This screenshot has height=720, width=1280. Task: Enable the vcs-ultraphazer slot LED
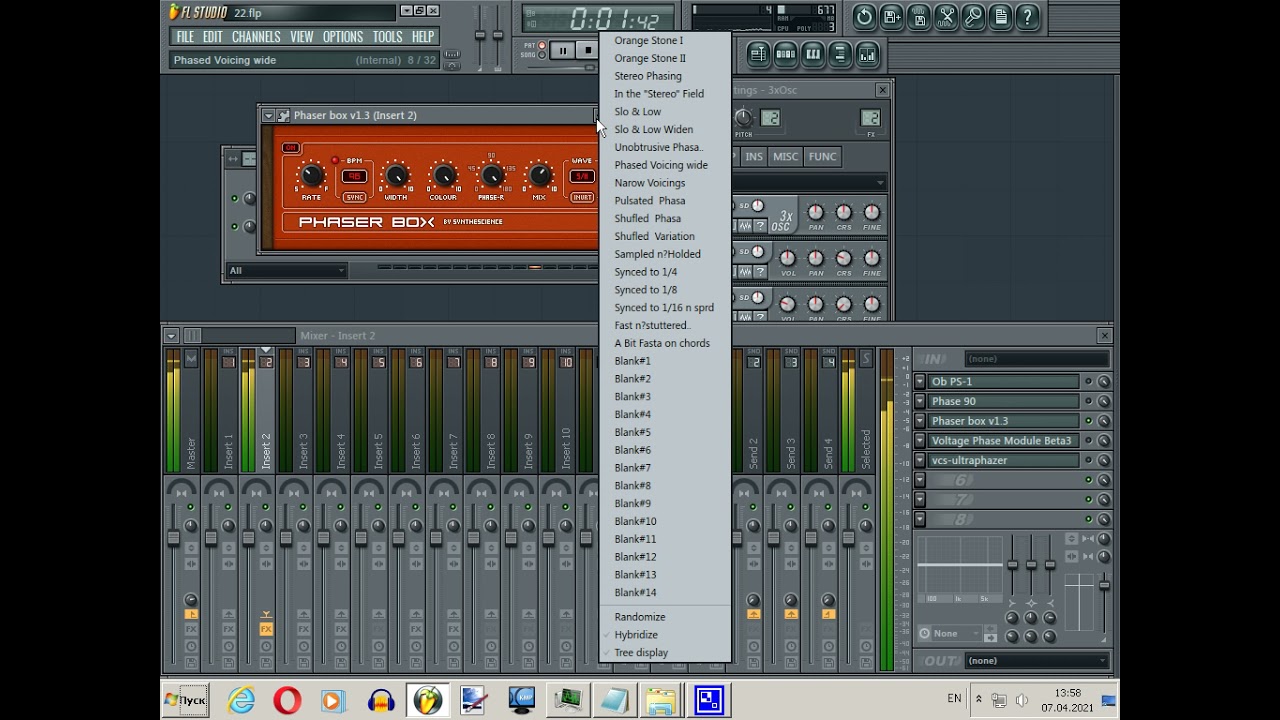1089,461
